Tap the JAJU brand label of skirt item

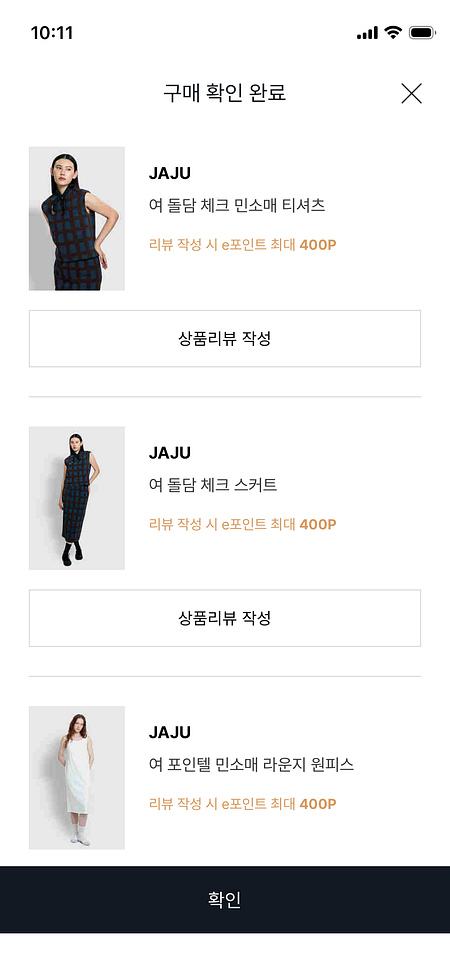(x=170, y=453)
